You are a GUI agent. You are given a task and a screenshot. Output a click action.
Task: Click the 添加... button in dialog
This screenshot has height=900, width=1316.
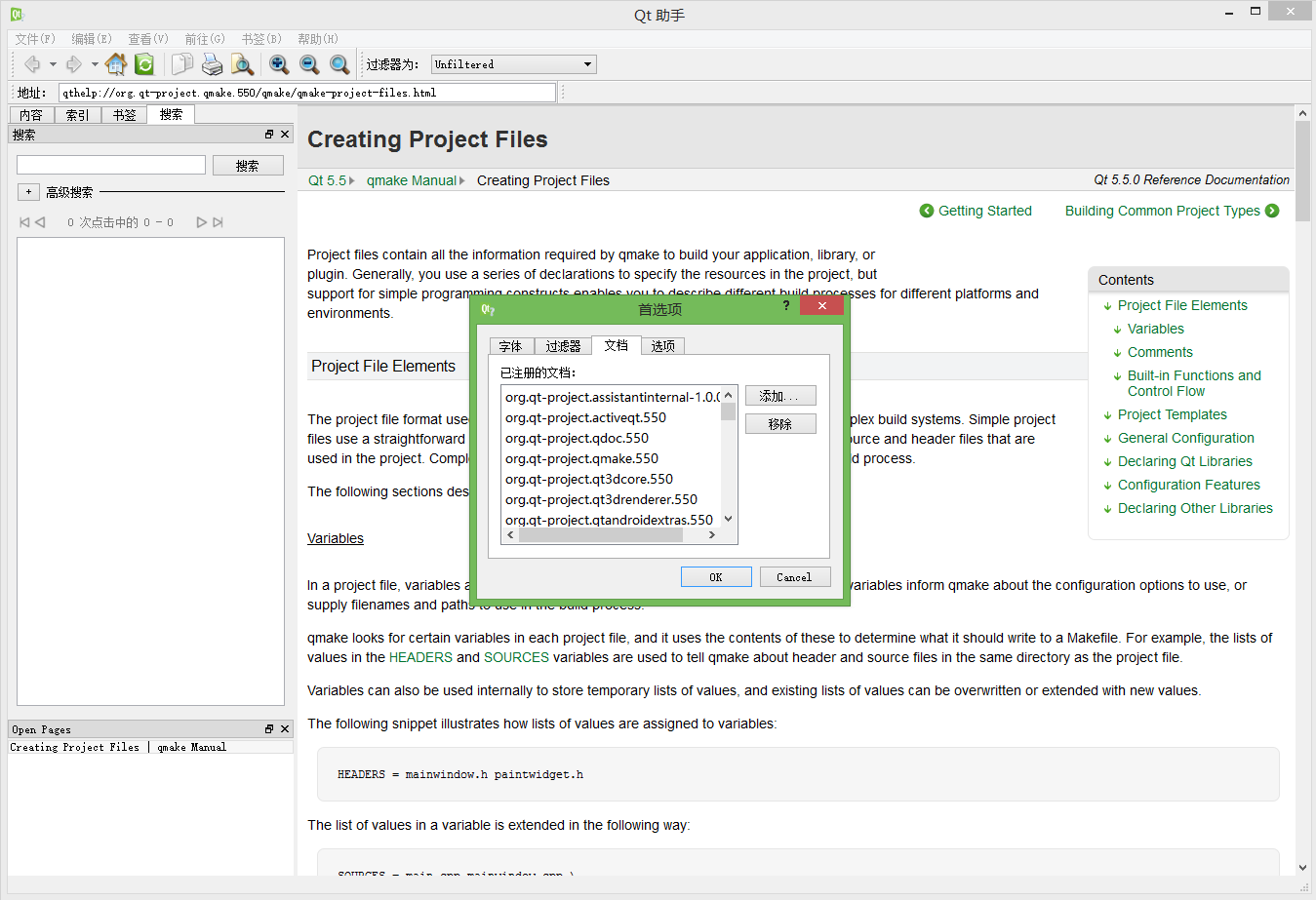tap(780, 396)
